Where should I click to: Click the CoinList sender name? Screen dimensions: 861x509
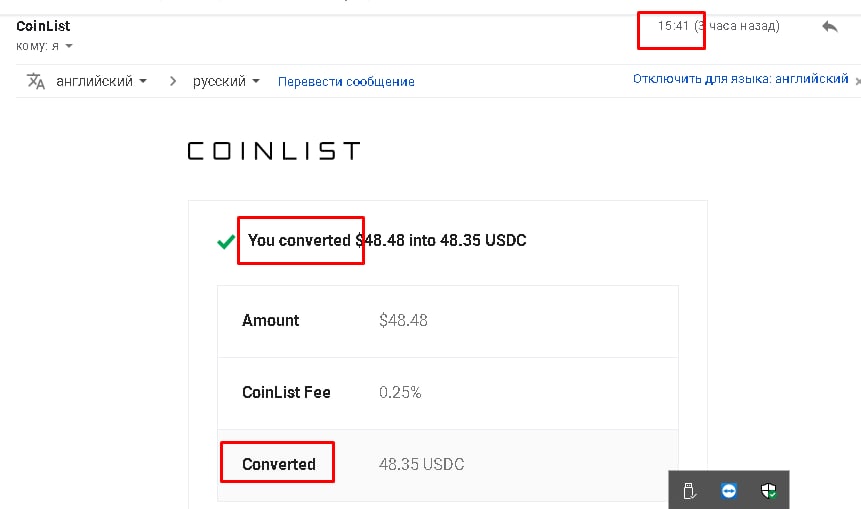coord(43,26)
